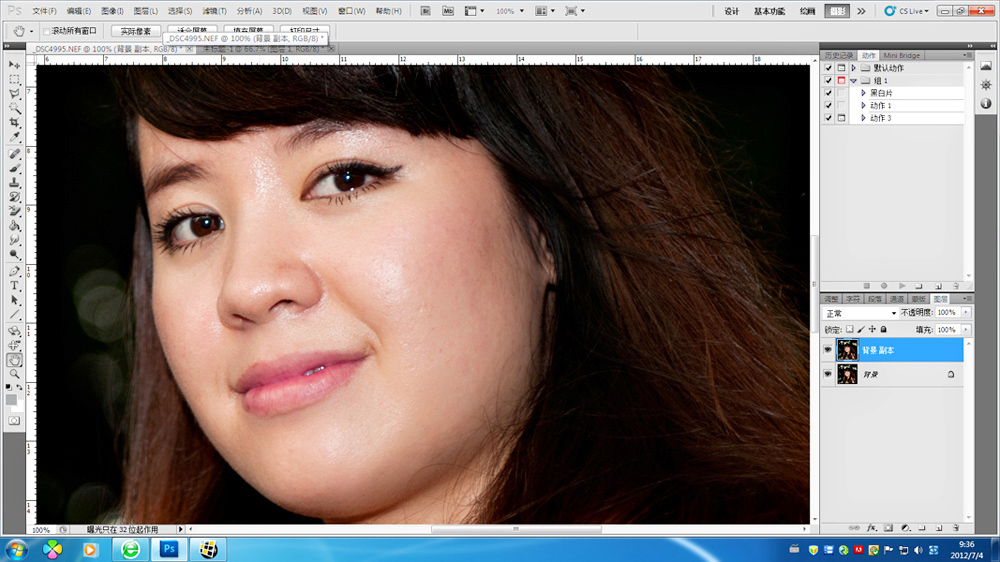Enable the 滚动所有窗口 checkbox
1000x562 pixels.
pyautogui.click(x=47, y=31)
